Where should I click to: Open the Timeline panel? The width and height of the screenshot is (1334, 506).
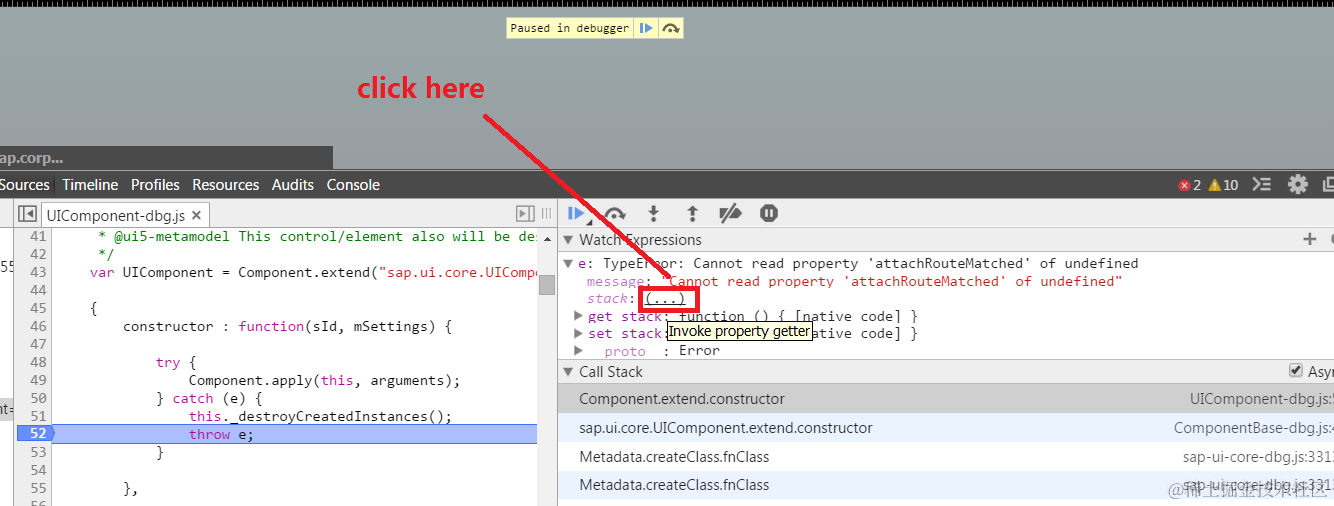pos(90,185)
